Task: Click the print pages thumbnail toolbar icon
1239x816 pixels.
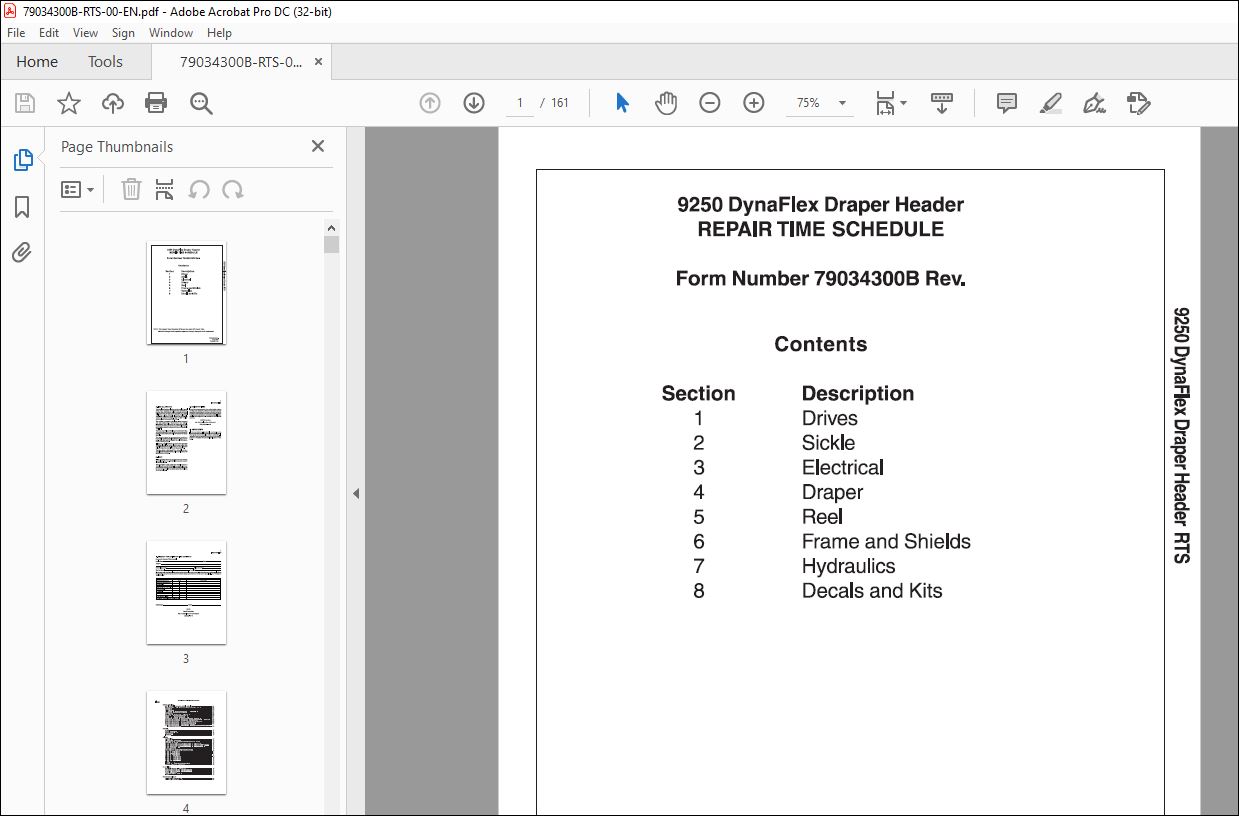Action: tap(165, 190)
